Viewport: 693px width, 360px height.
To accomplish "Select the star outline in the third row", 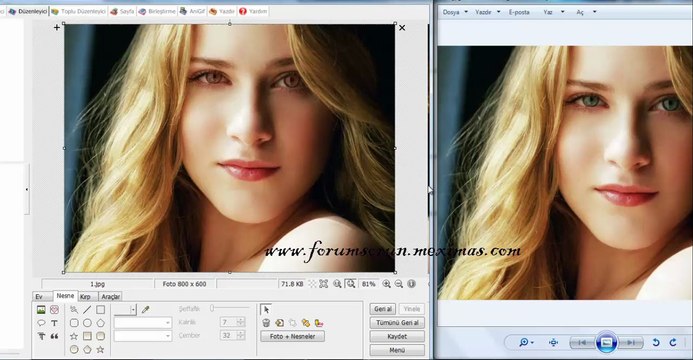I will (x=74, y=336).
